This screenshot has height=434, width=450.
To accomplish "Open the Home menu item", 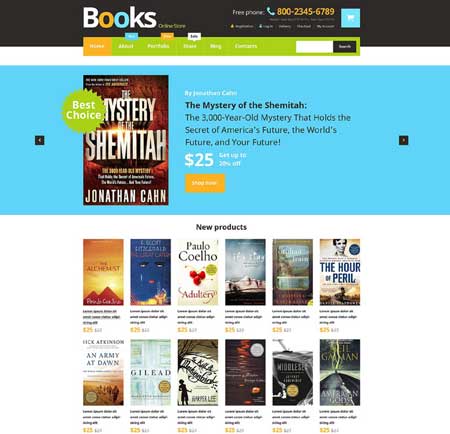I will pyautogui.click(x=97, y=46).
